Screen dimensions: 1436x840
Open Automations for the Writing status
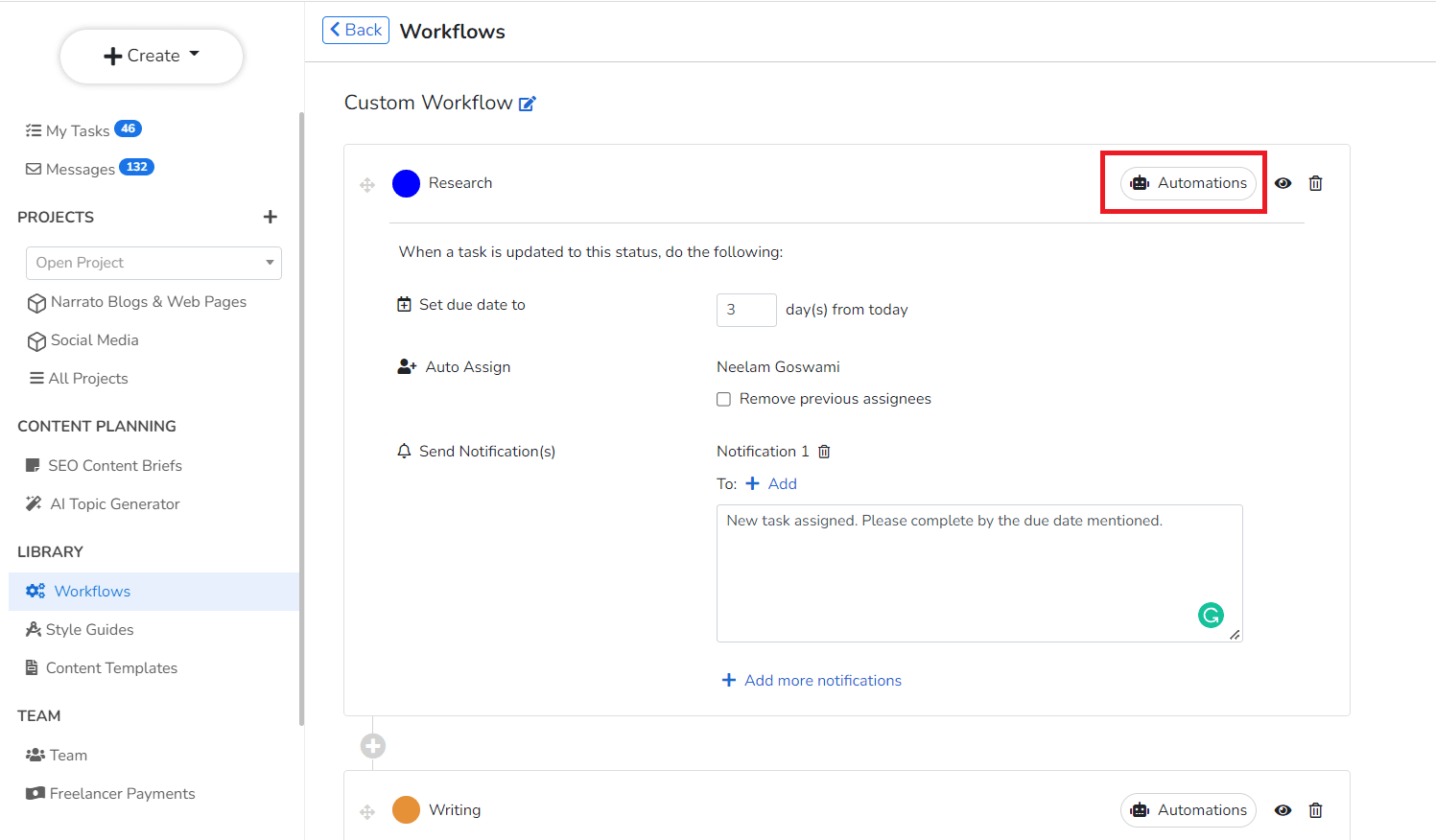click(1188, 810)
